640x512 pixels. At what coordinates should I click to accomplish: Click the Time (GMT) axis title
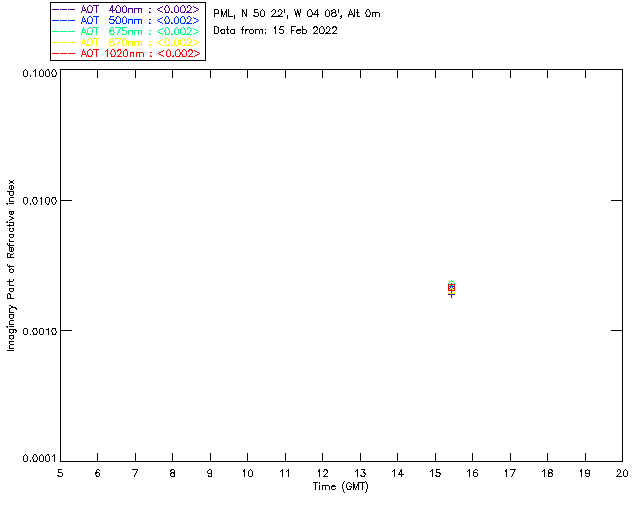(341, 487)
